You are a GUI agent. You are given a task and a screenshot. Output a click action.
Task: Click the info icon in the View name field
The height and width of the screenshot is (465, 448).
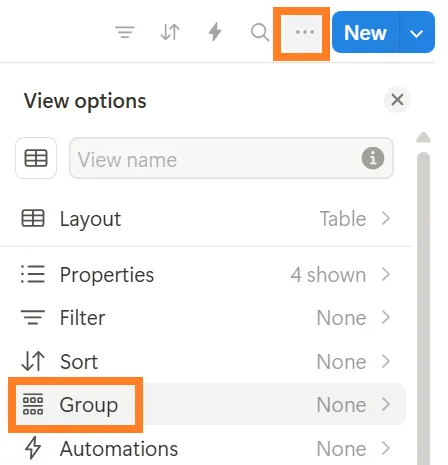(x=373, y=158)
